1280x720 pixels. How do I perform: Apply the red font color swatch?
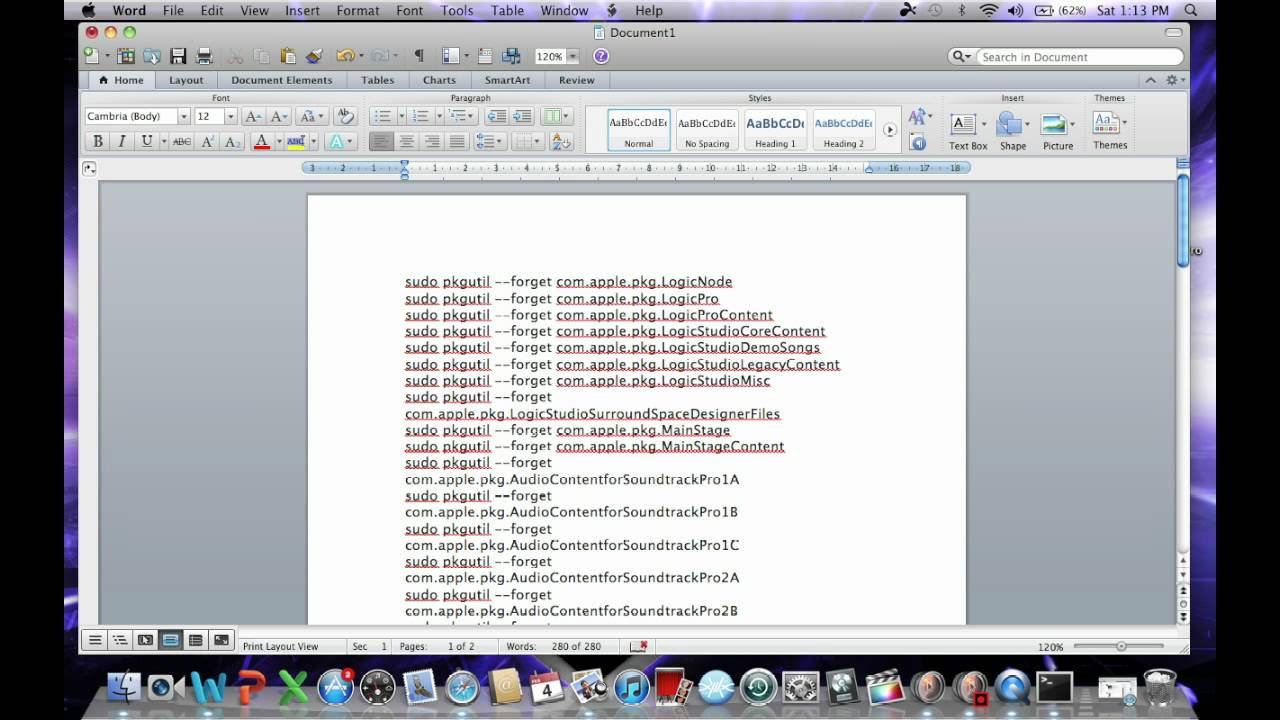(x=261, y=142)
